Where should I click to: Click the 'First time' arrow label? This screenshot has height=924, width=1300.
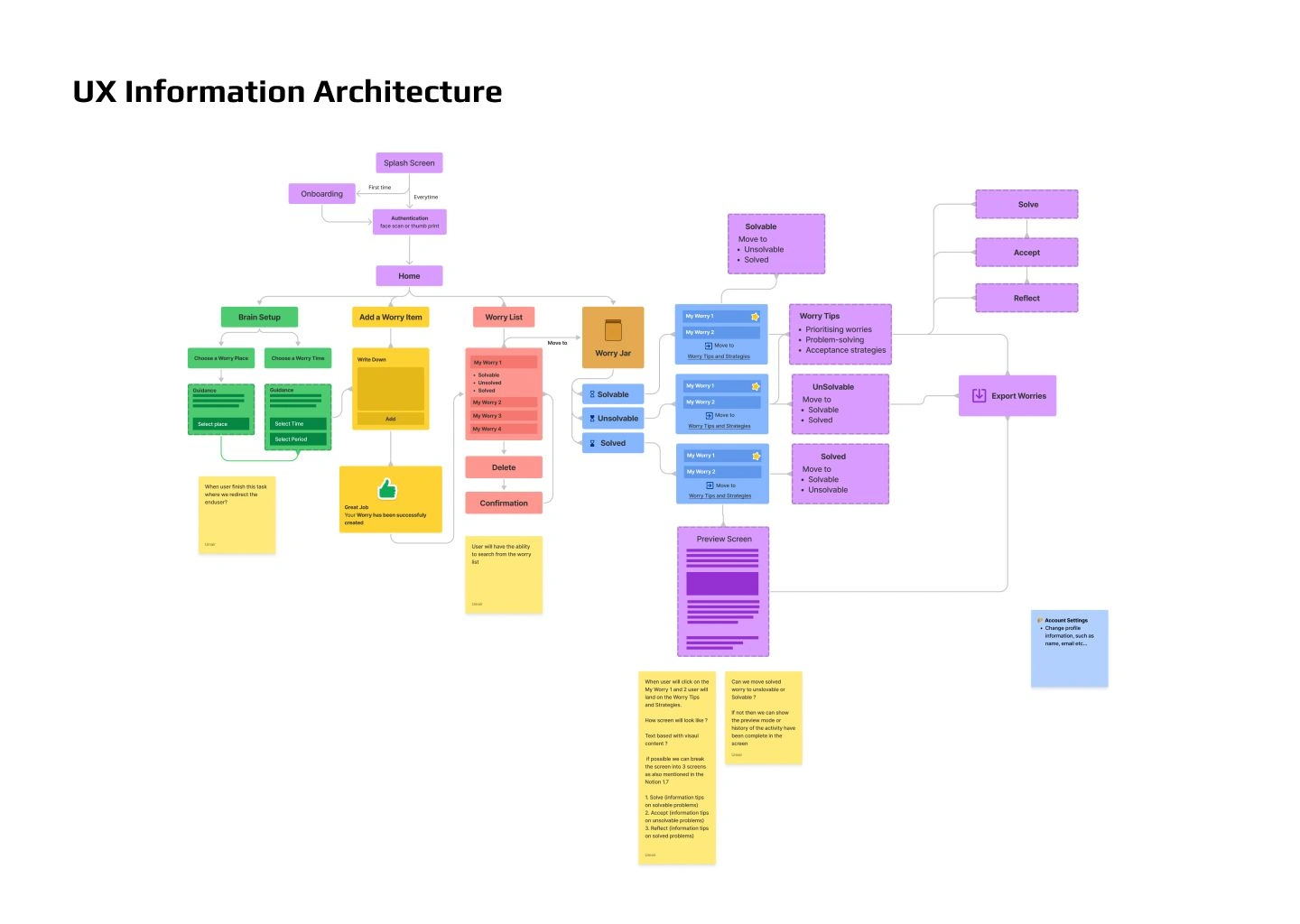pos(380,188)
